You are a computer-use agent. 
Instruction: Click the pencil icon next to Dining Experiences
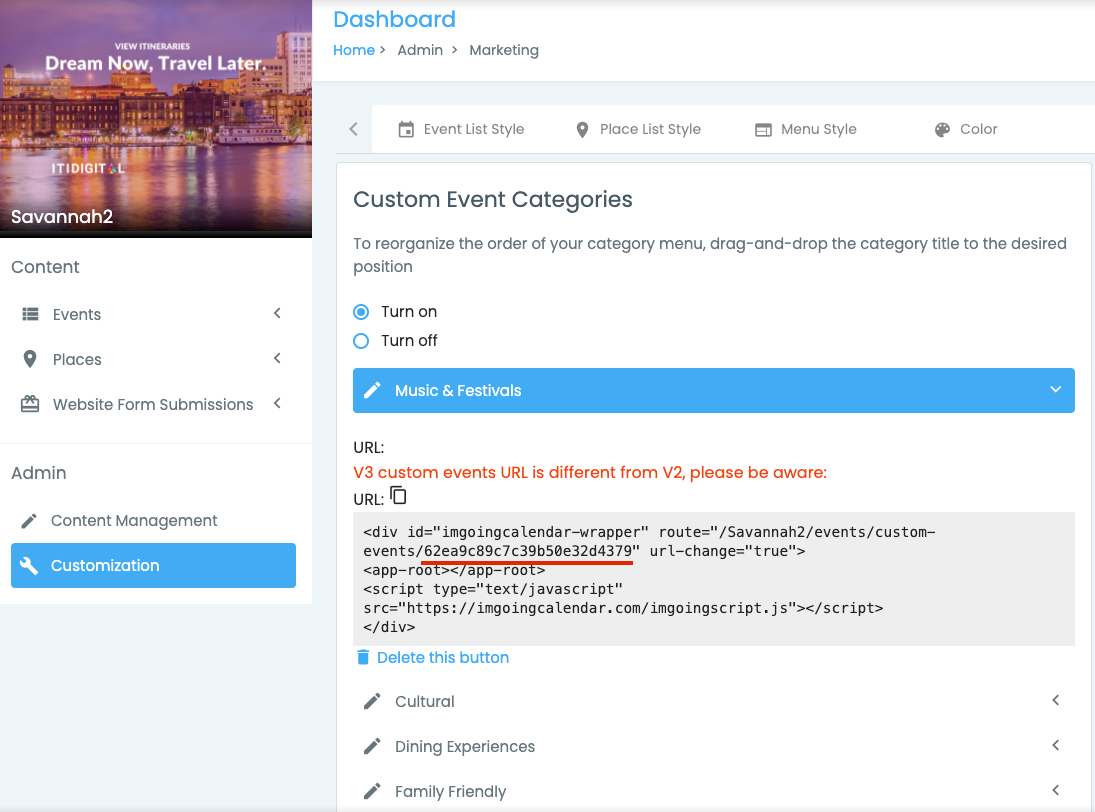pyautogui.click(x=372, y=746)
